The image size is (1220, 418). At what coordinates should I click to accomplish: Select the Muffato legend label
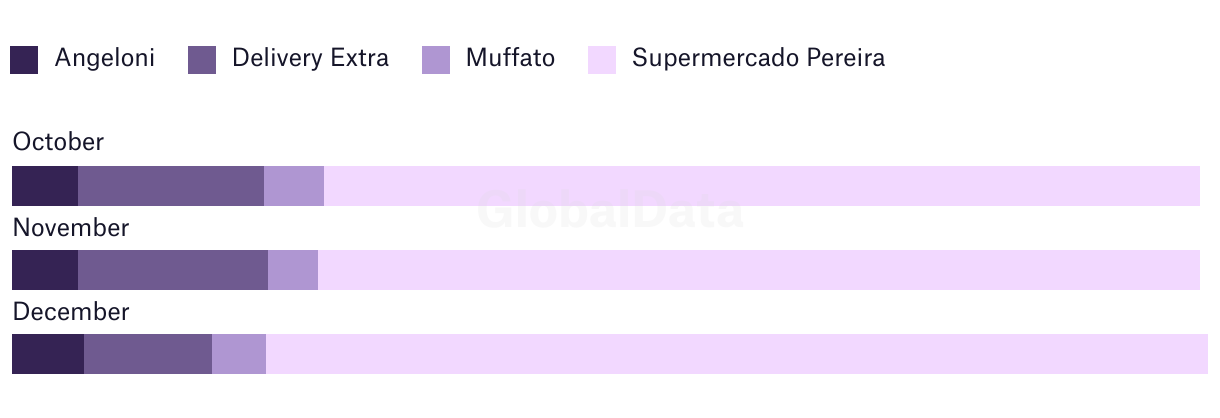(510, 58)
